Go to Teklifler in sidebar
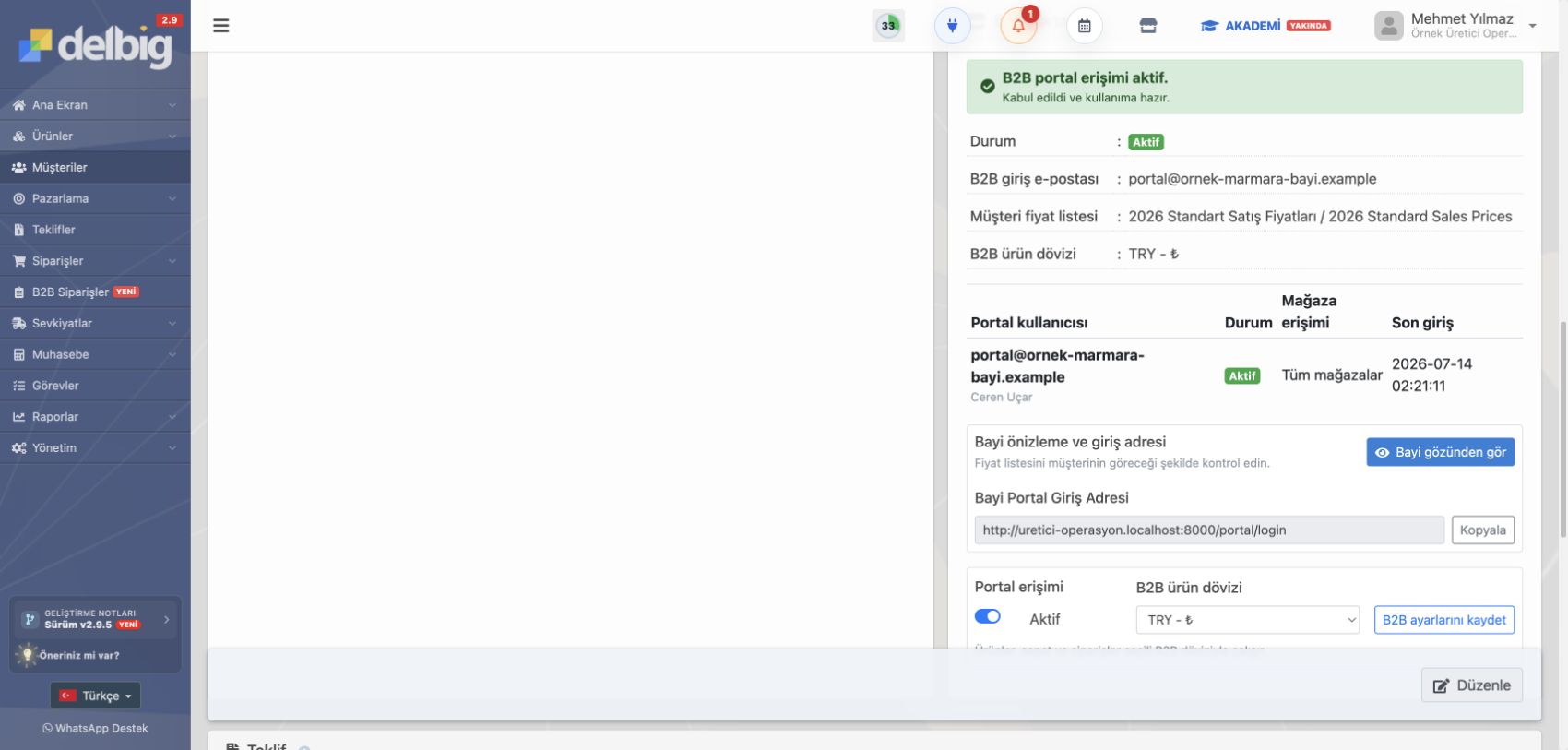 (95, 230)
